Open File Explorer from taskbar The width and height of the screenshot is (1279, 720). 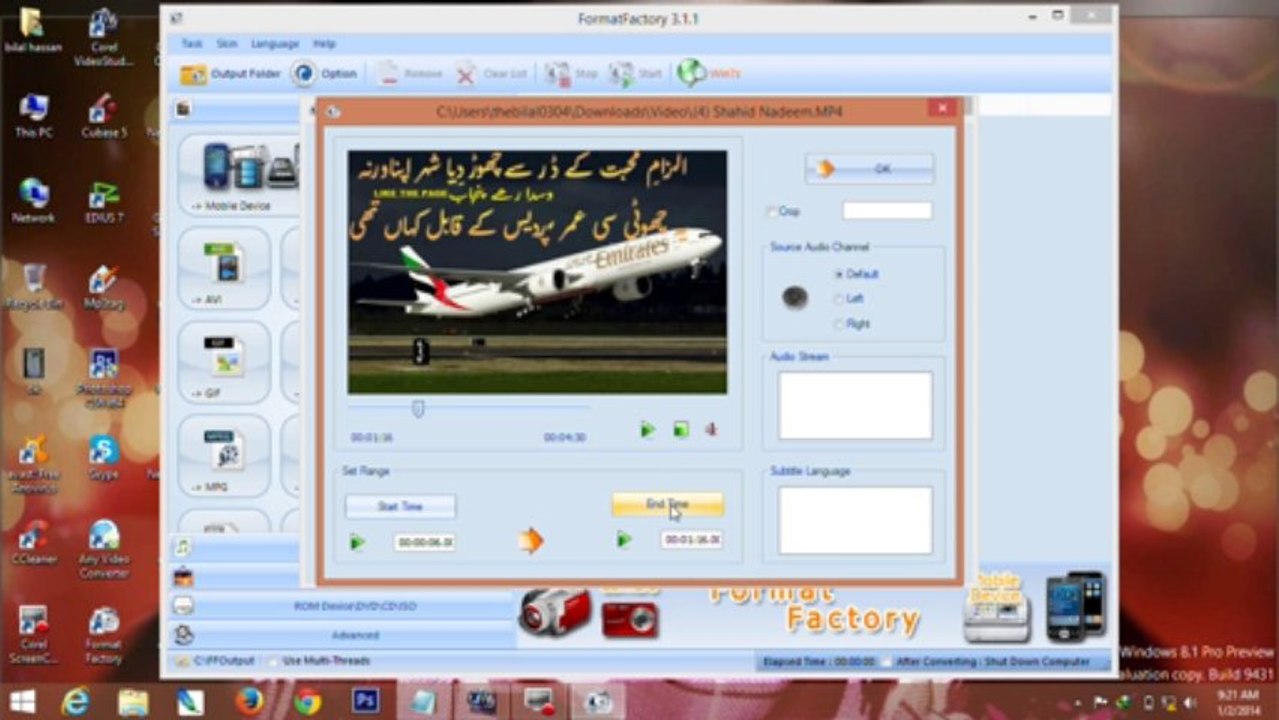(133, 701)
